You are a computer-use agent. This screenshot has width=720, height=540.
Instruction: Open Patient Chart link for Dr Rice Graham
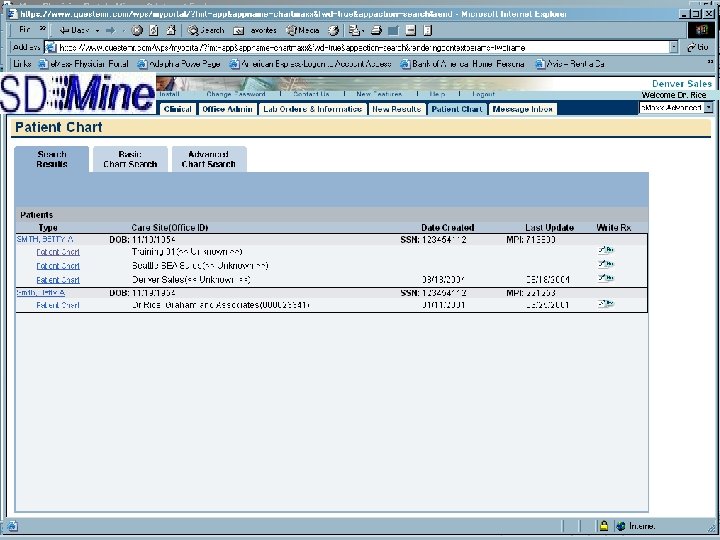coord(58,305)
